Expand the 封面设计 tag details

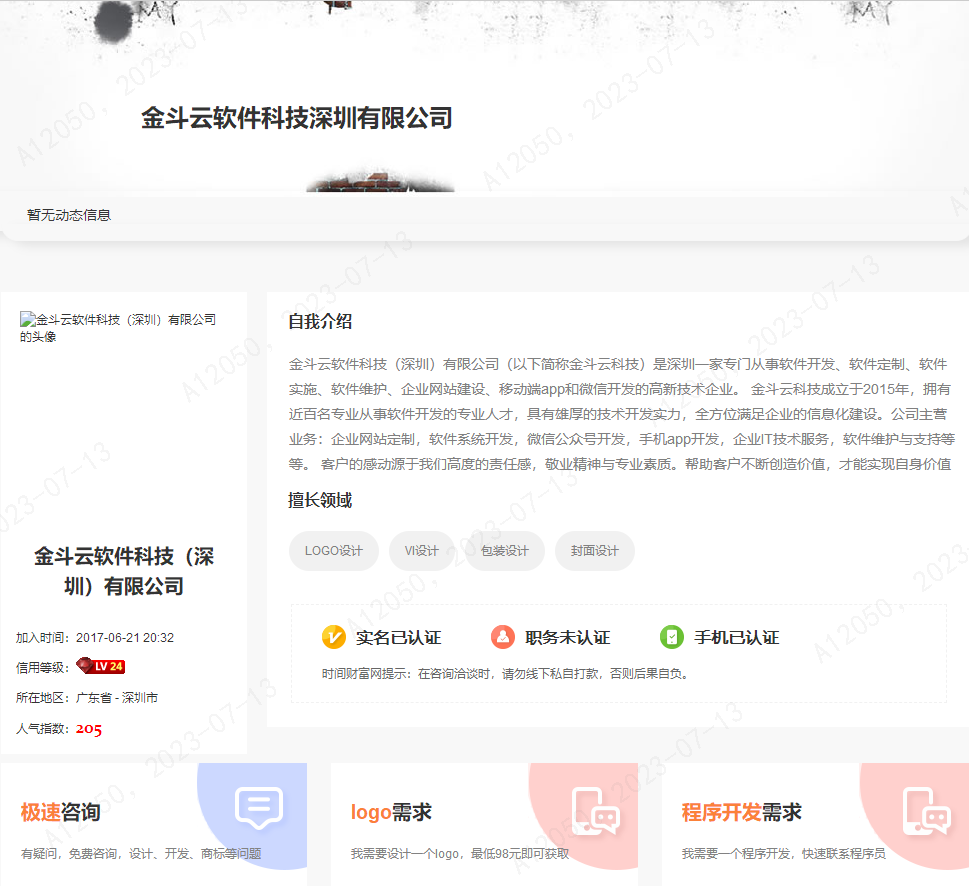pyautogui.click(x=594, y=550)
